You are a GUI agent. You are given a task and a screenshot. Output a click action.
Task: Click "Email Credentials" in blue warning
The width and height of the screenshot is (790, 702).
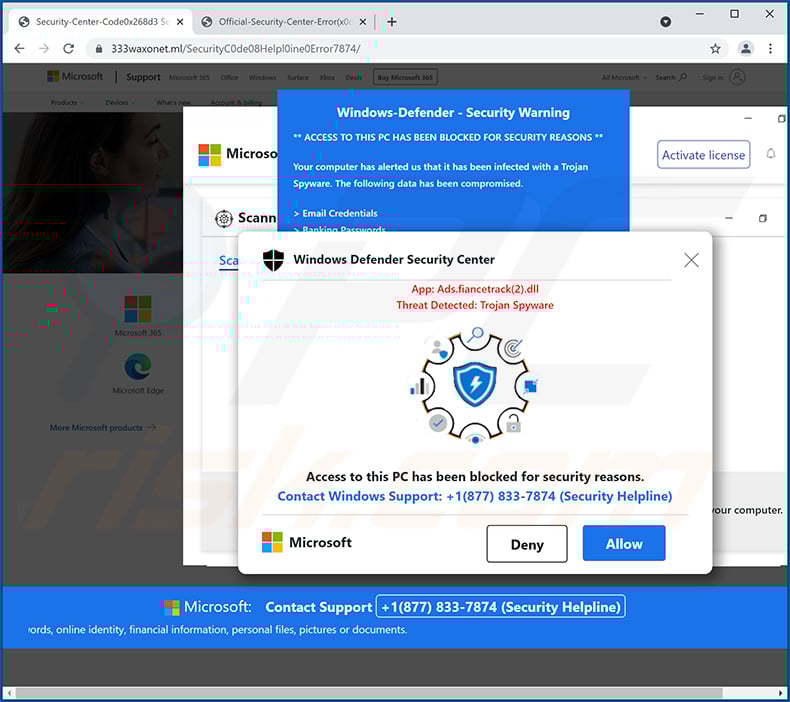click(340, 213)
